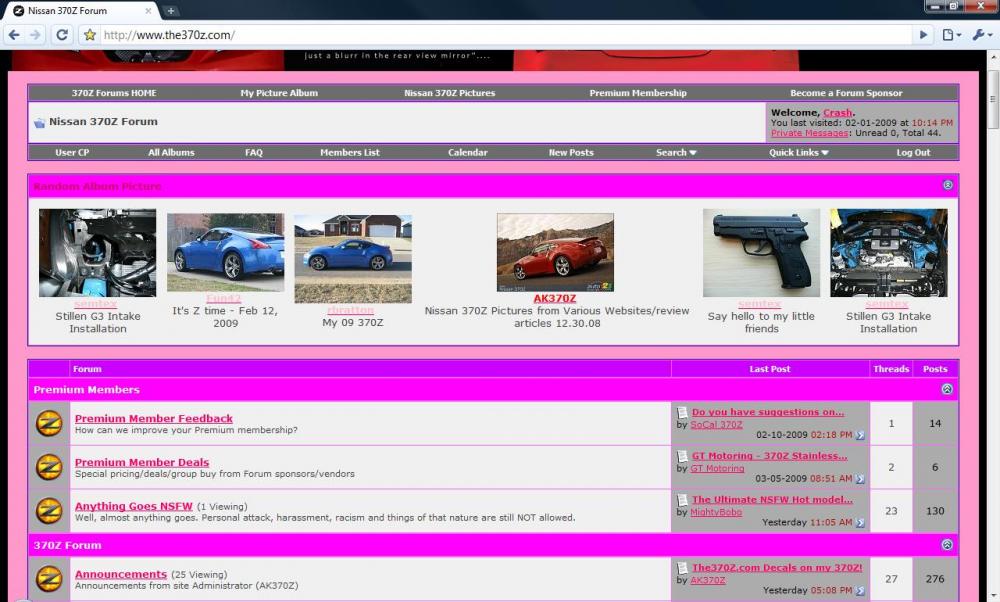Click post icon beside 'The Ultimate NSFW Hot model...'
1000x602 pixels.
pyautogui.click(x=682, y=500)
